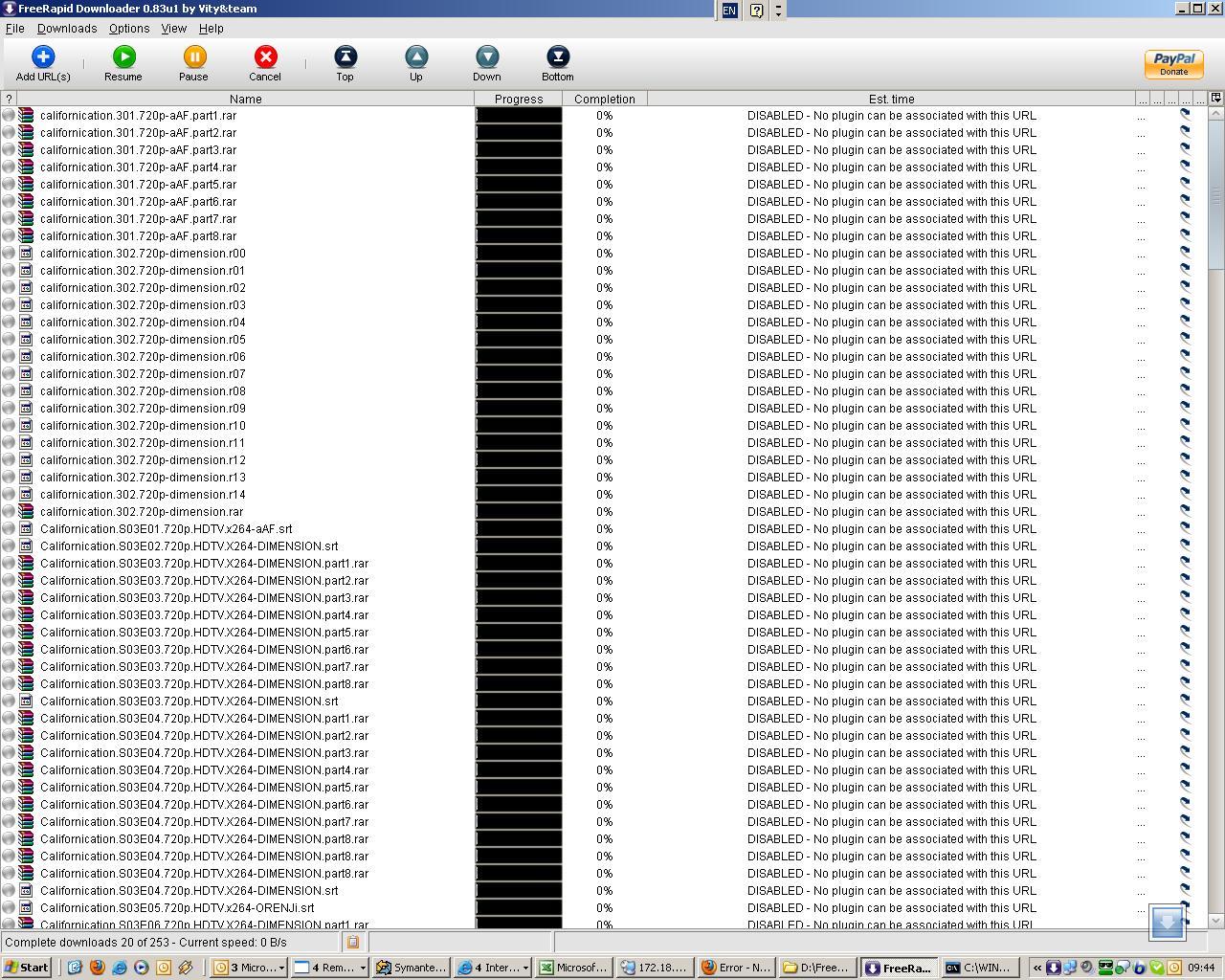Toggle clipboard monitoring icon in status bar

pyautogui.click(x=353, y=943)
